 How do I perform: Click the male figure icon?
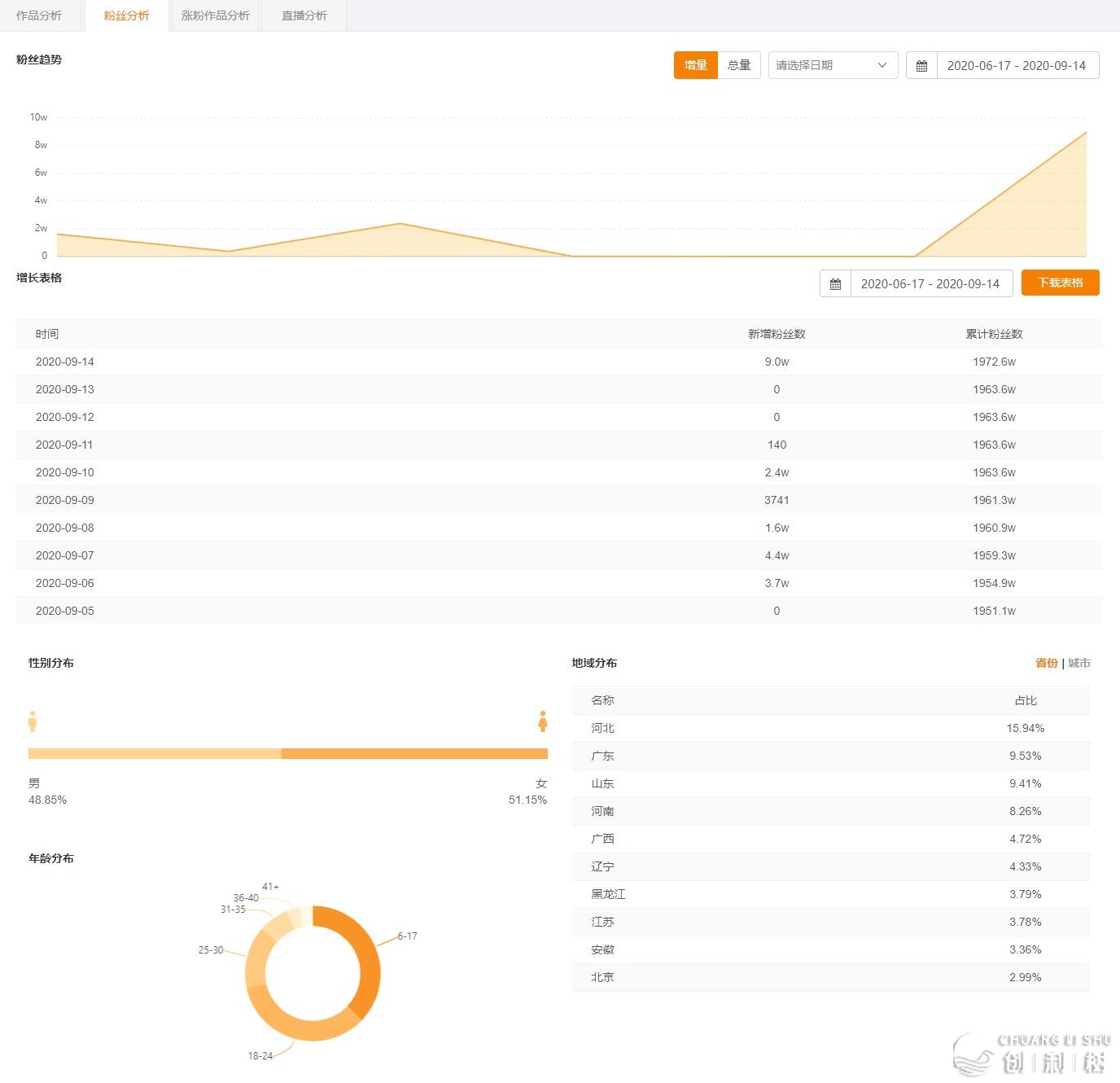coord(33,721)
